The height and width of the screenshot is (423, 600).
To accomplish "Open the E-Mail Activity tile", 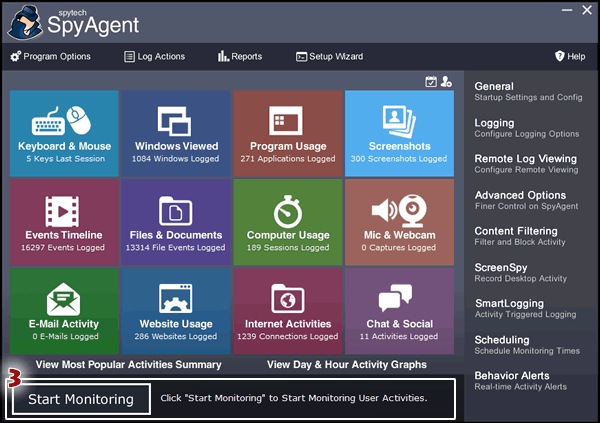I will 64,310.
